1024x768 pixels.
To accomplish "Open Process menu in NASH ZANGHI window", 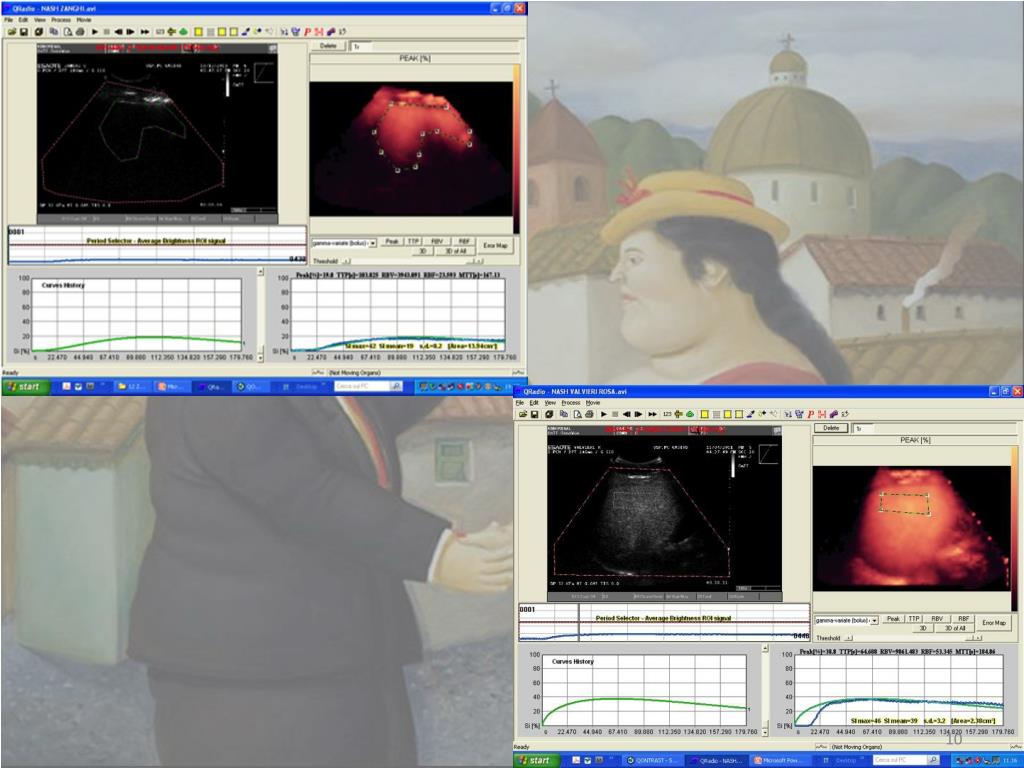I will click(61, 20).
